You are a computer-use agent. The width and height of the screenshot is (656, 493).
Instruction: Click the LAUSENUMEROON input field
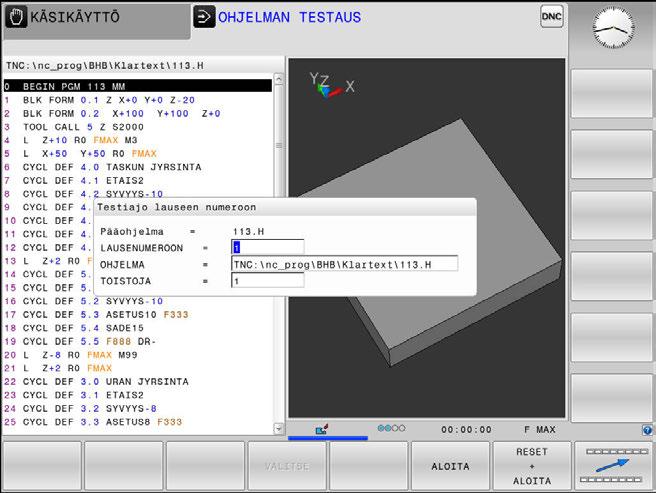(268, 247)
